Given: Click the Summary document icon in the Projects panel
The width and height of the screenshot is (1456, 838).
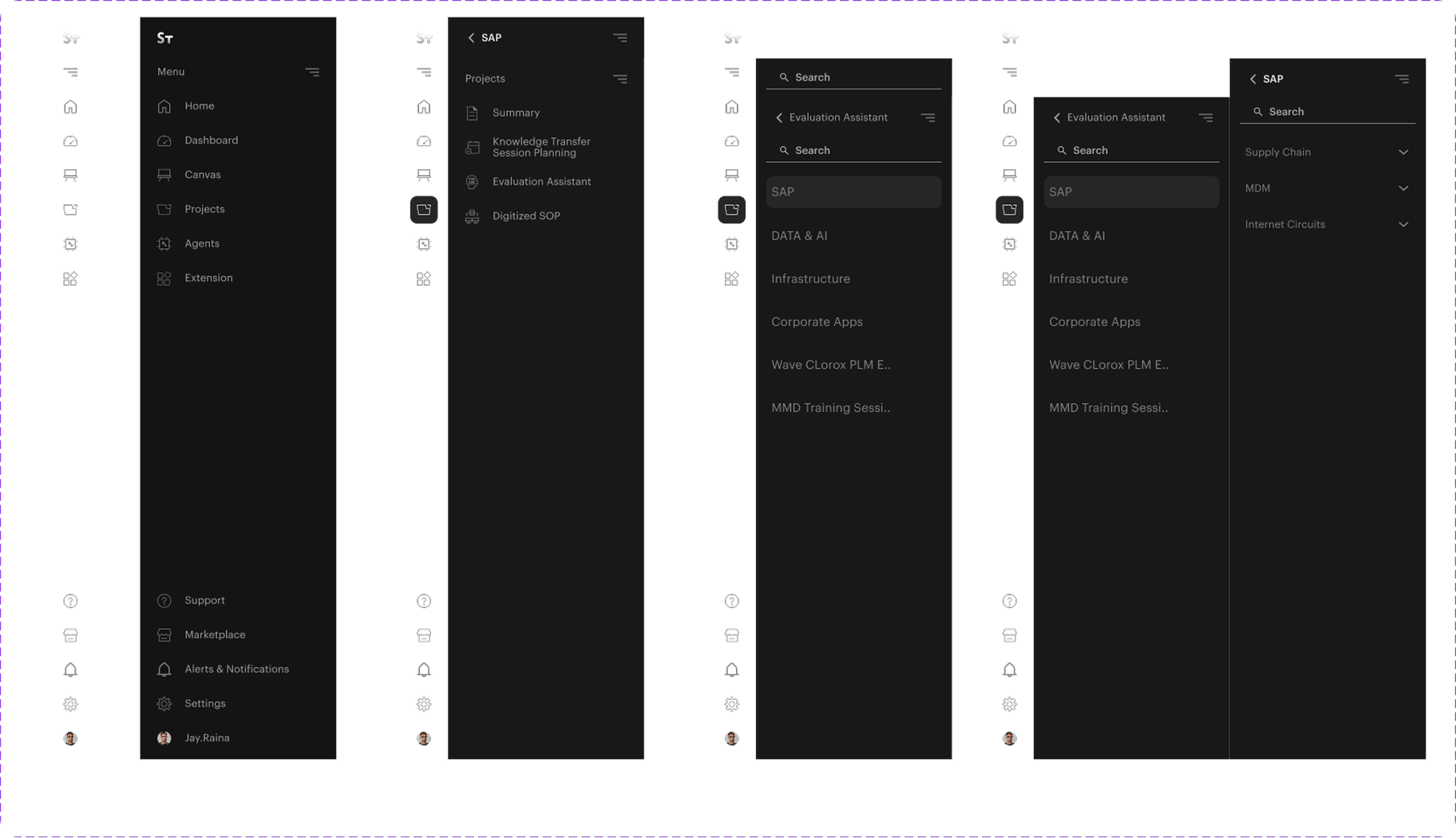Looking at the screenshot, I should coord(473,113).
